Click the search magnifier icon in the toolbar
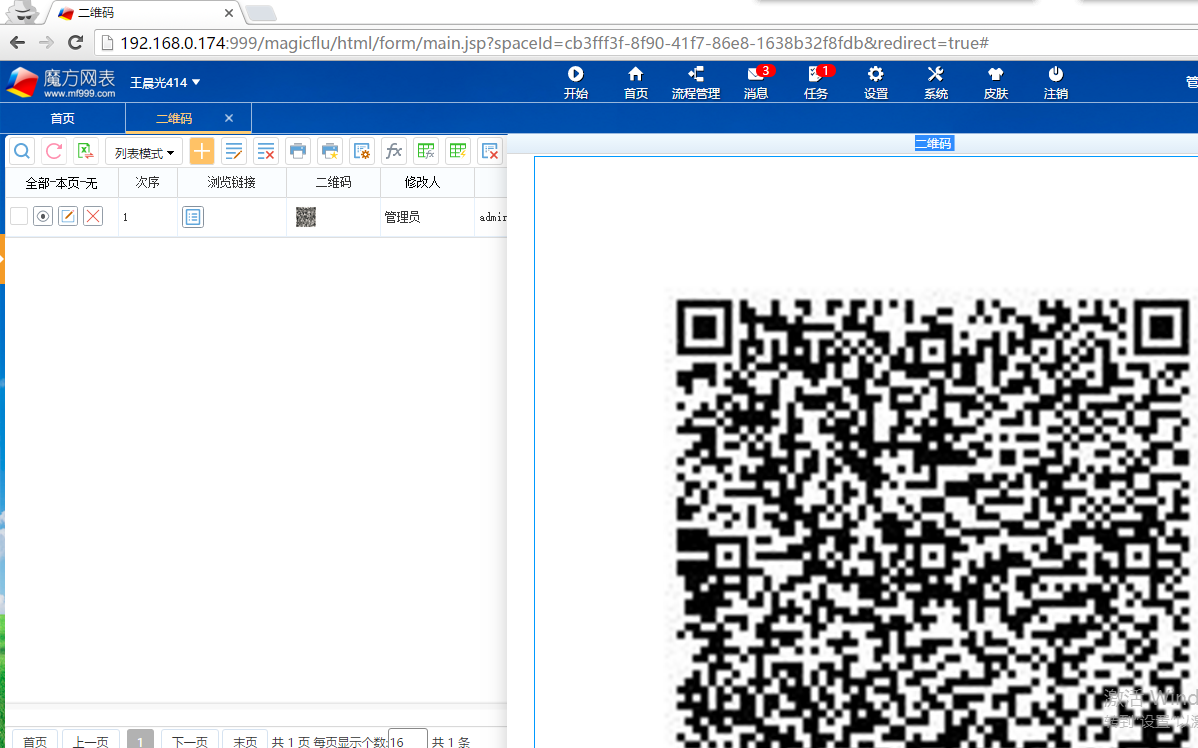1198x748 pixels. (22, 151)
